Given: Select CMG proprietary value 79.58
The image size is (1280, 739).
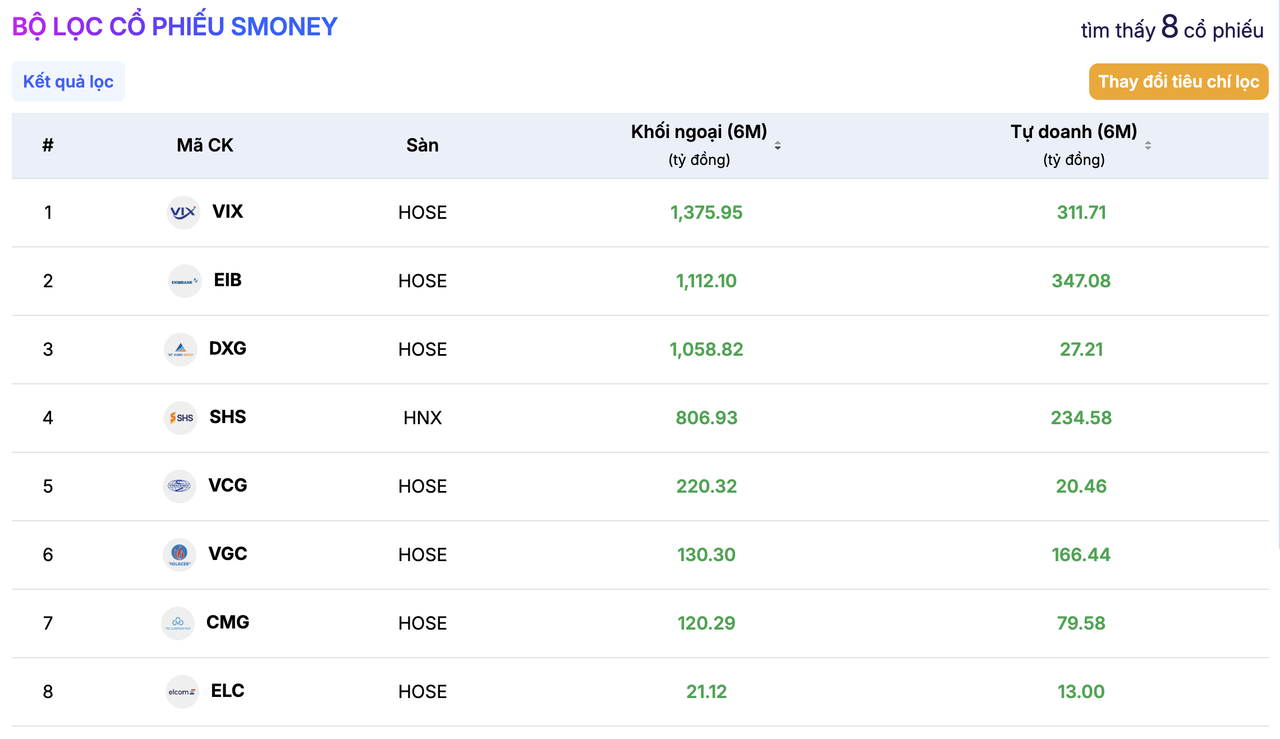Looking at the screenshot, I should tap(1081, 624).
